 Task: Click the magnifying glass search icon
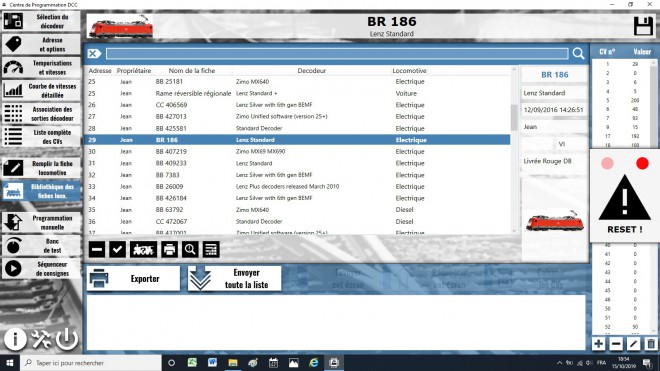click(578, 53)
